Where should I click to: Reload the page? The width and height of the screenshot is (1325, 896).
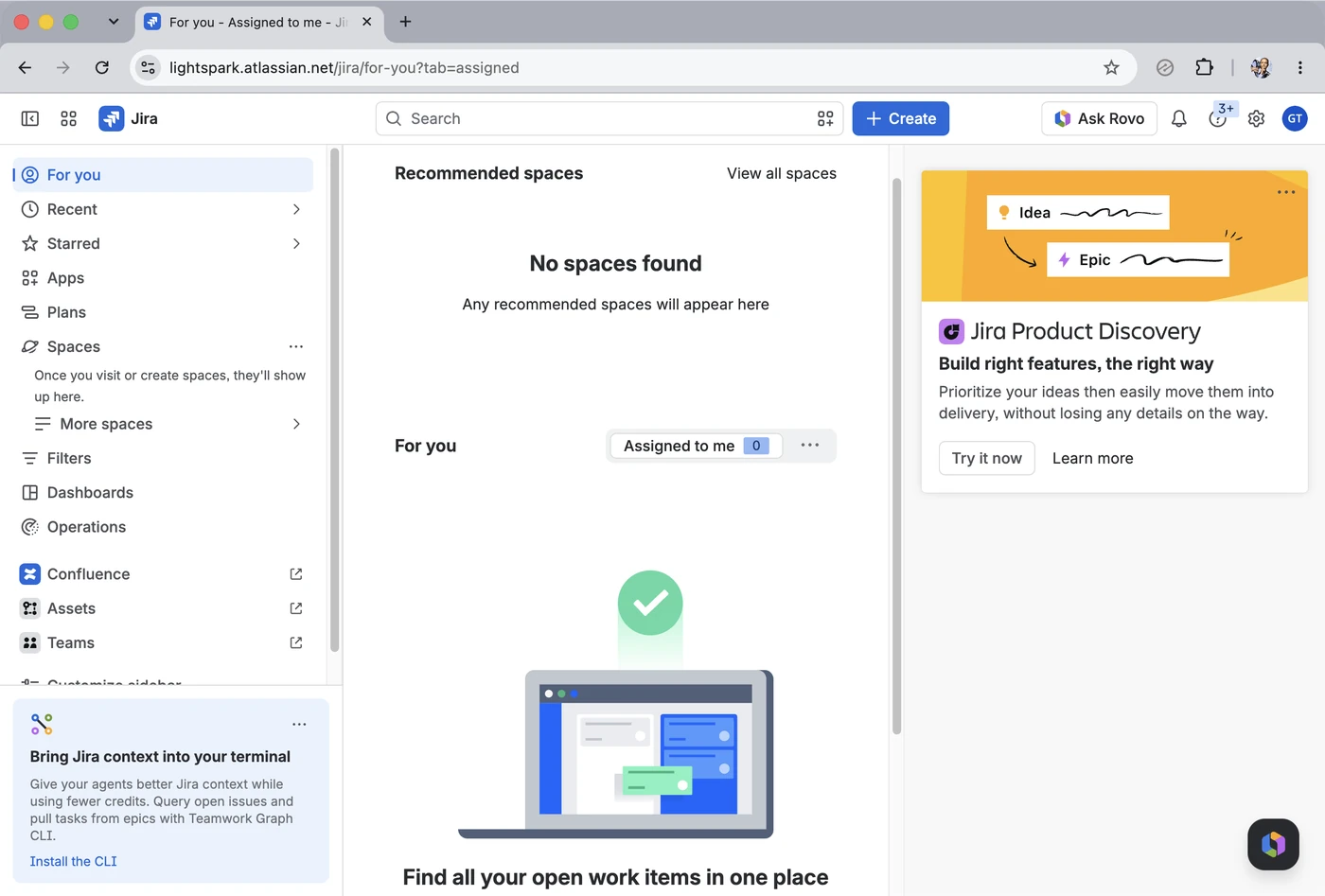click(x=102, y=67)
